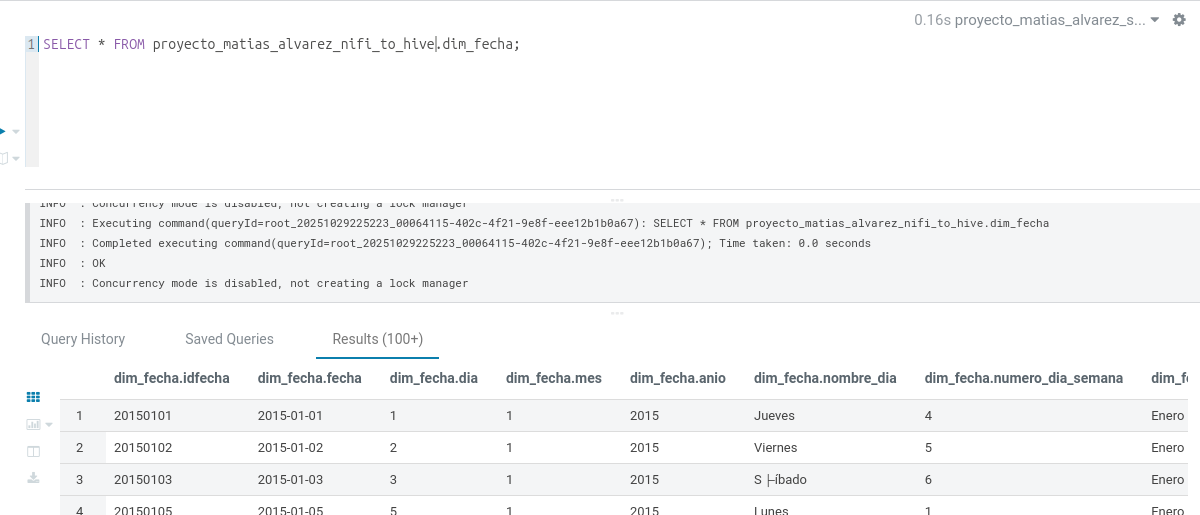Open the chart view bars icon
Viewport: 1200px width, 515px height.
tap(31, 425)
